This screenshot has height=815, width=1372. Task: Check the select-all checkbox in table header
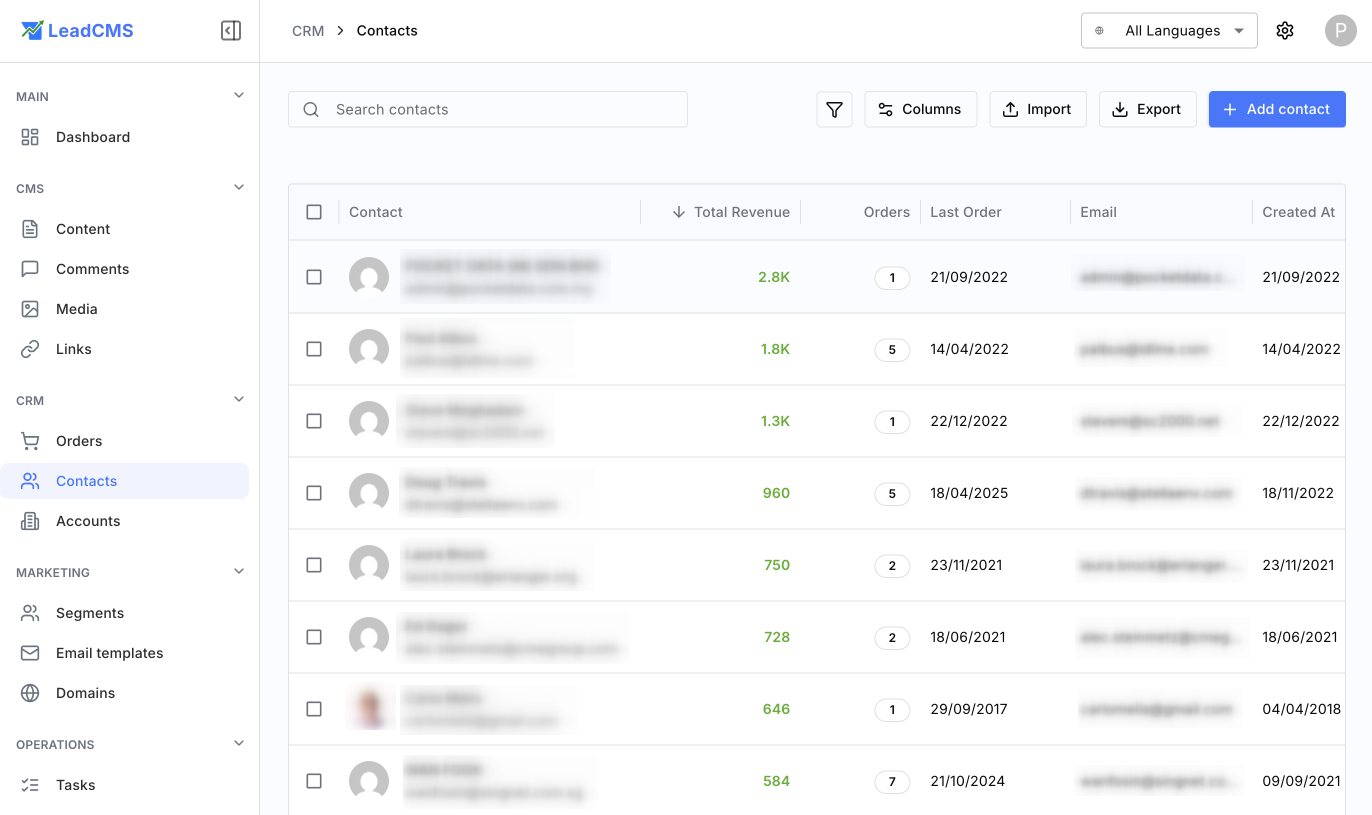click(x=314, y=212)
